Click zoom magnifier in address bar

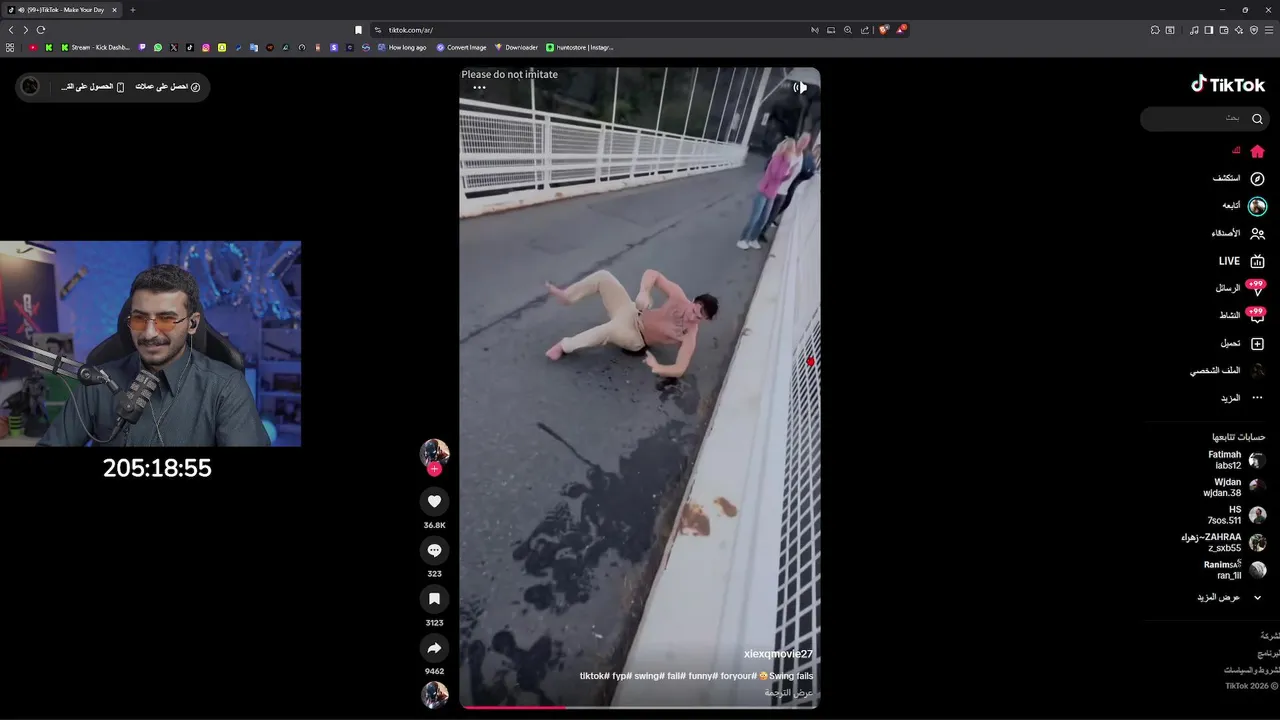point(848,30)
